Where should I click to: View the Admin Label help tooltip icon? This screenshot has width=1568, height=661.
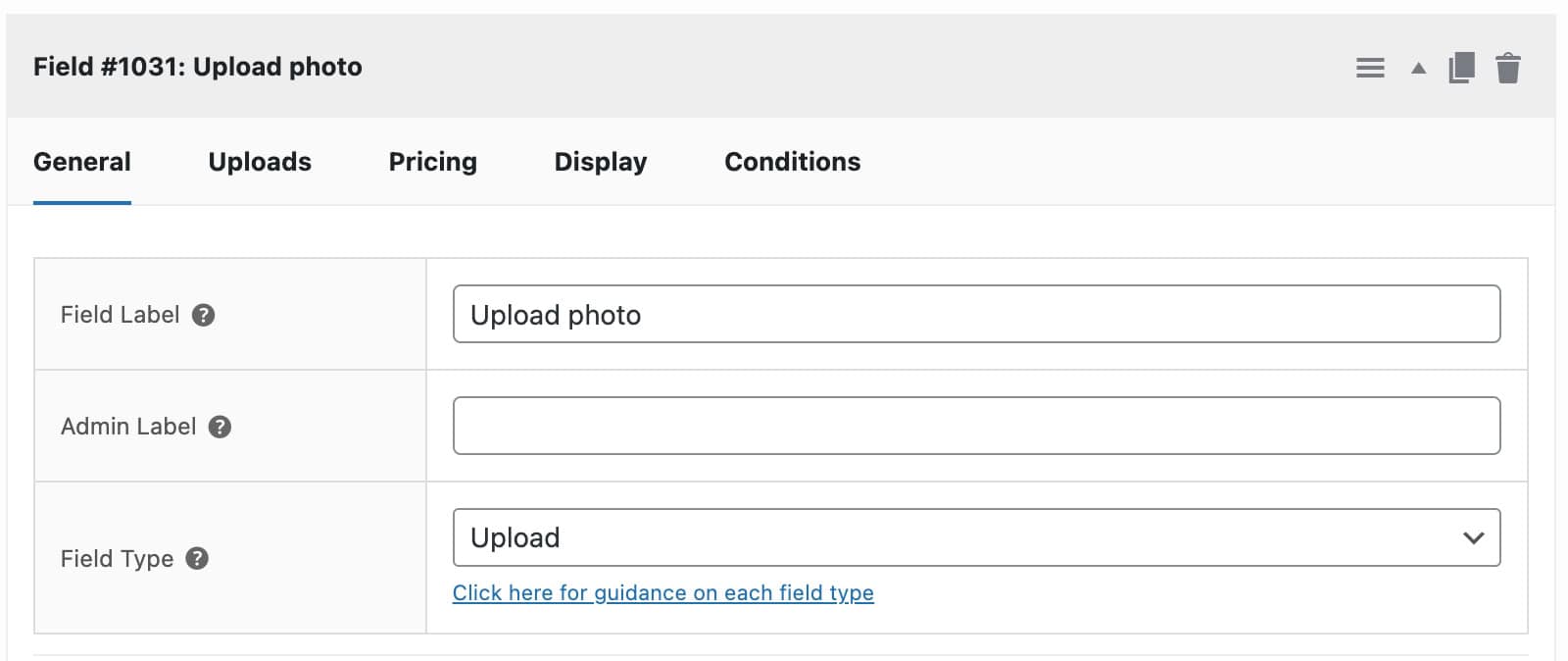tap(220, 427)
